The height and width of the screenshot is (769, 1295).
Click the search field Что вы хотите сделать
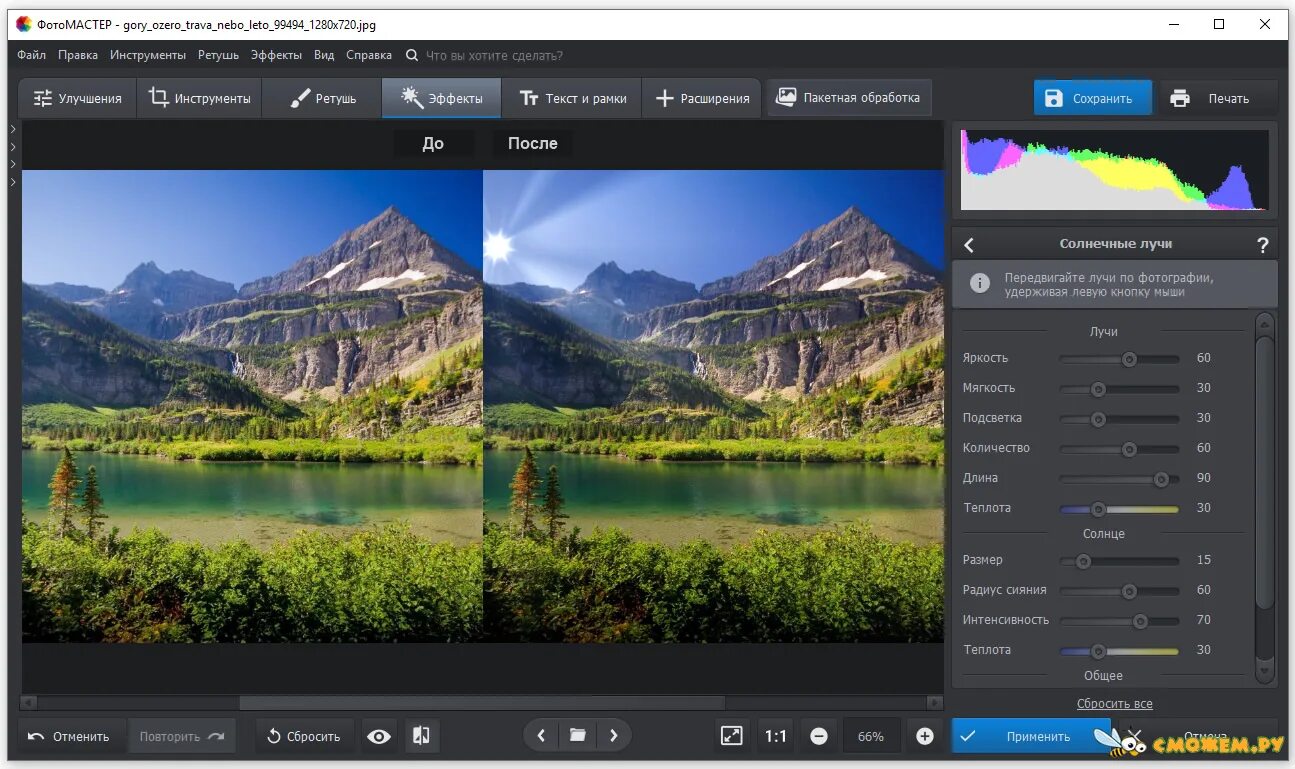point(494,55)
